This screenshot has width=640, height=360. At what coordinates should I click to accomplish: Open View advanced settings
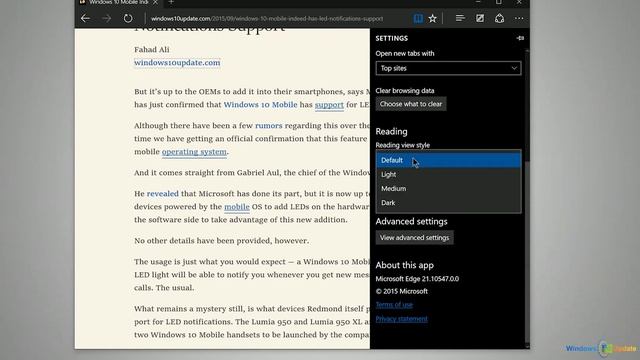[x=414, y=238]
